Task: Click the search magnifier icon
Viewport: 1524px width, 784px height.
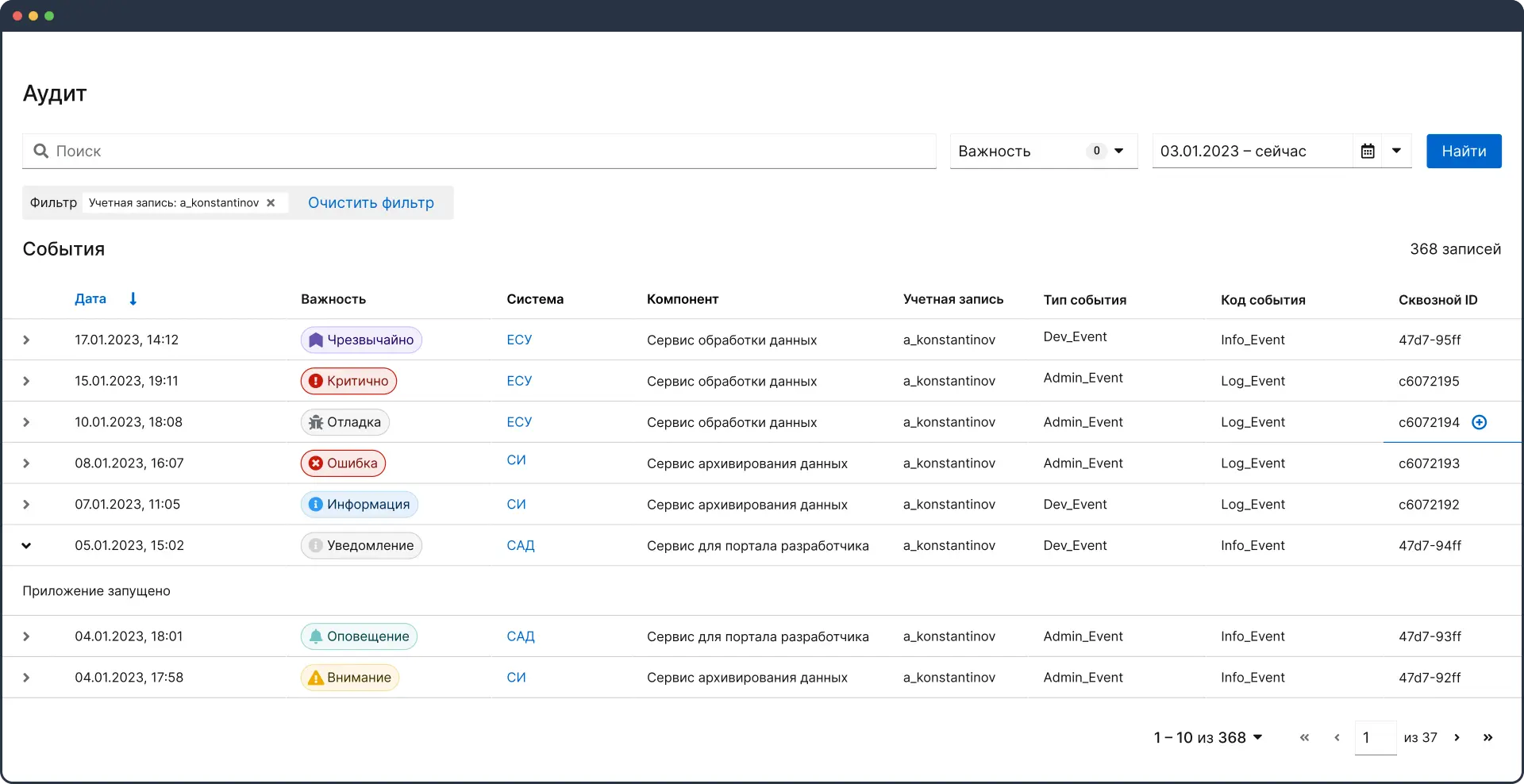Action: click(x=40, y=151)
